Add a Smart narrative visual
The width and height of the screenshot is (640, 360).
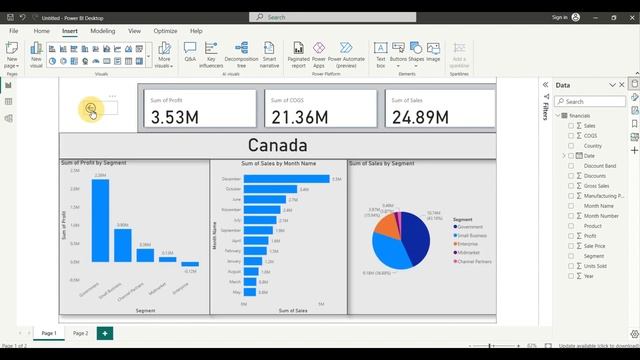[269, 55]
